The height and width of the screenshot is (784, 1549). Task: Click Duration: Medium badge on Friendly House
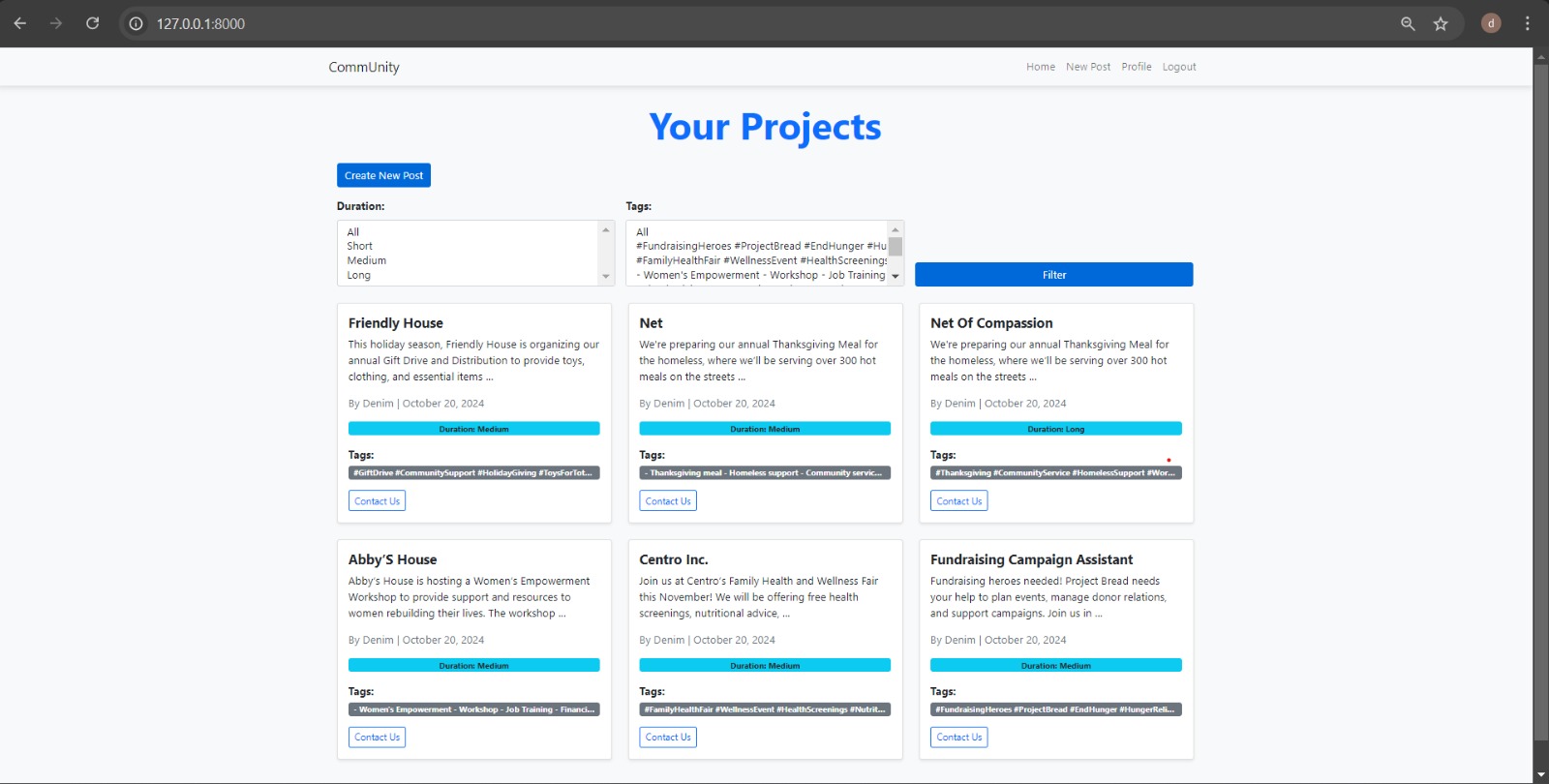tap(473, 429)
